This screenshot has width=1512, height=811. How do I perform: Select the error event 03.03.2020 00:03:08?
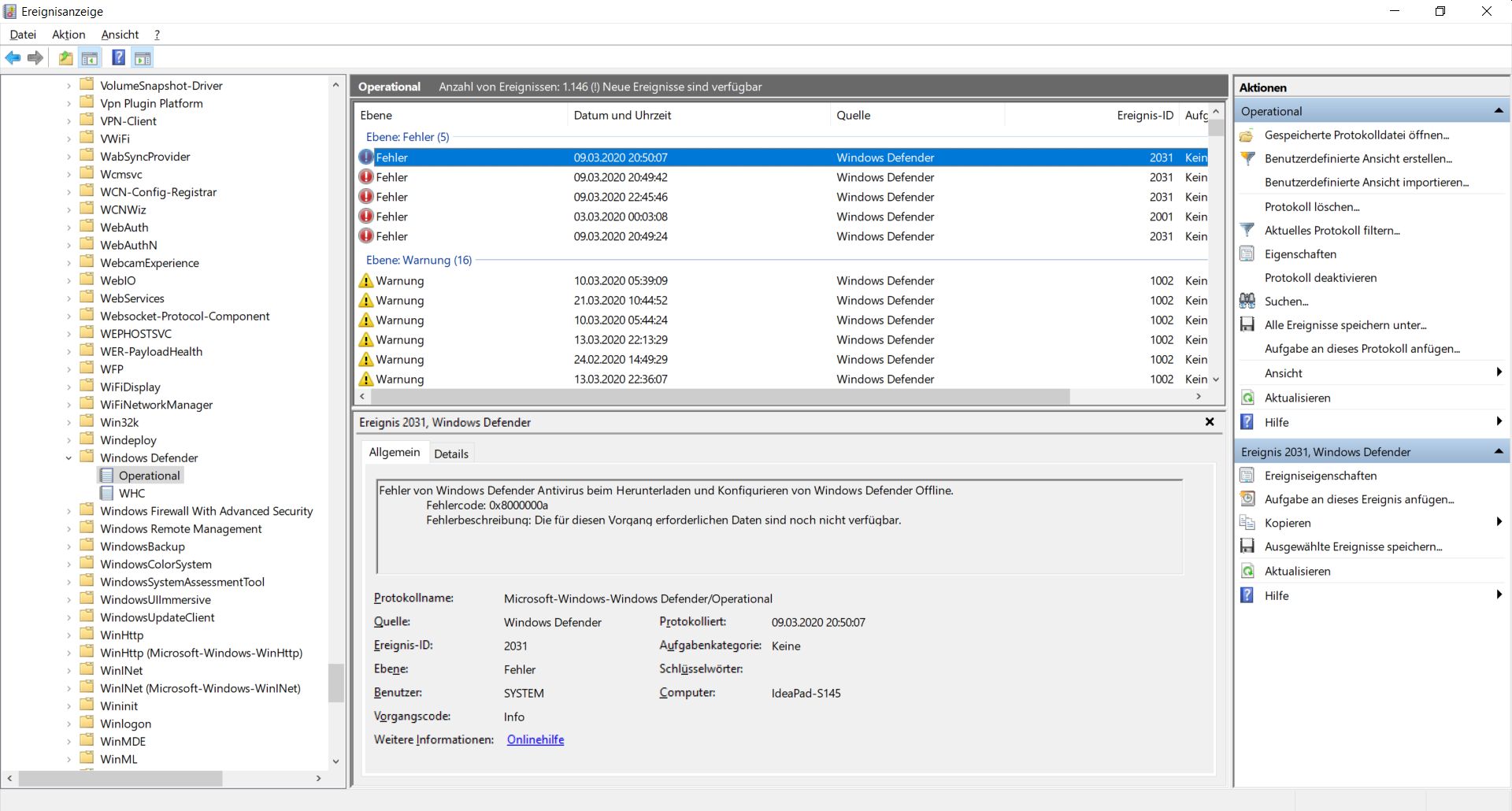coord(783,217)
